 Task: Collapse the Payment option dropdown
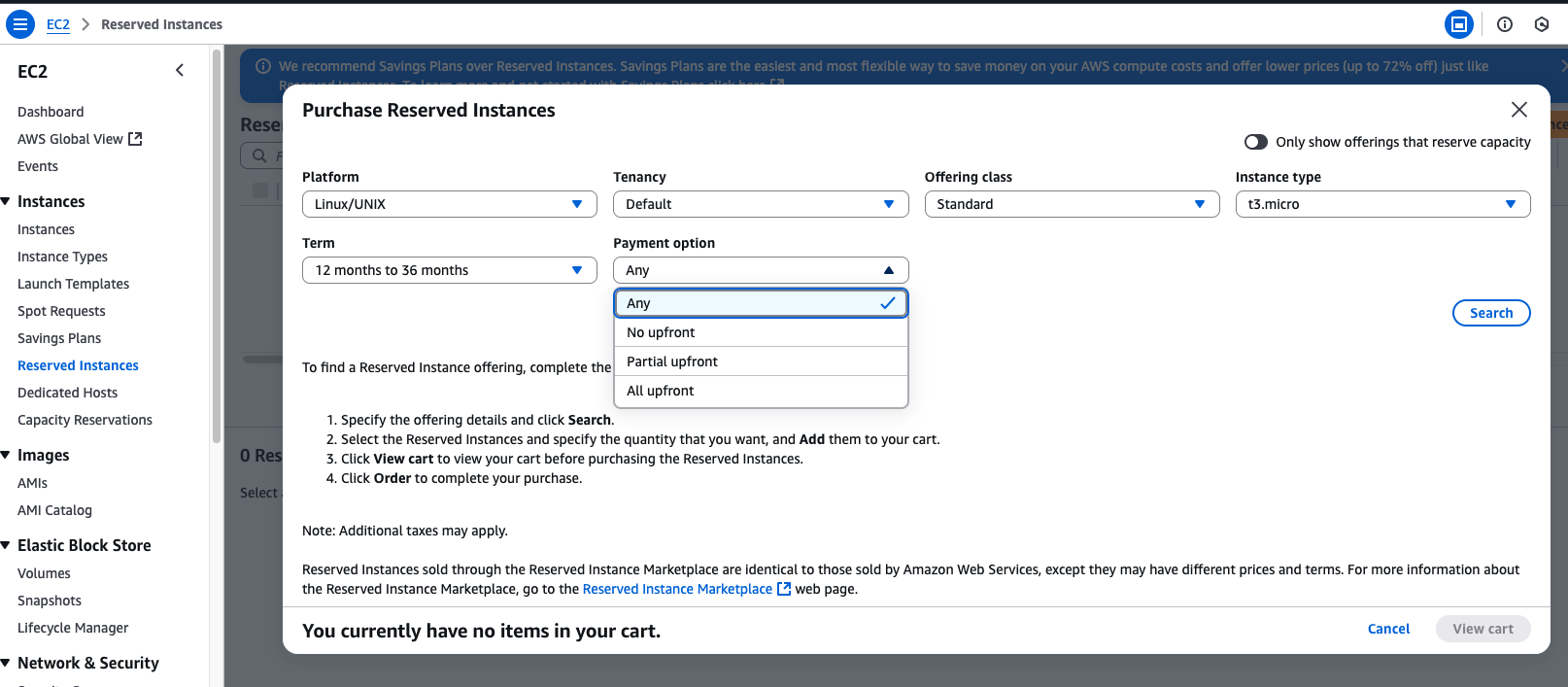coord(761,270)
